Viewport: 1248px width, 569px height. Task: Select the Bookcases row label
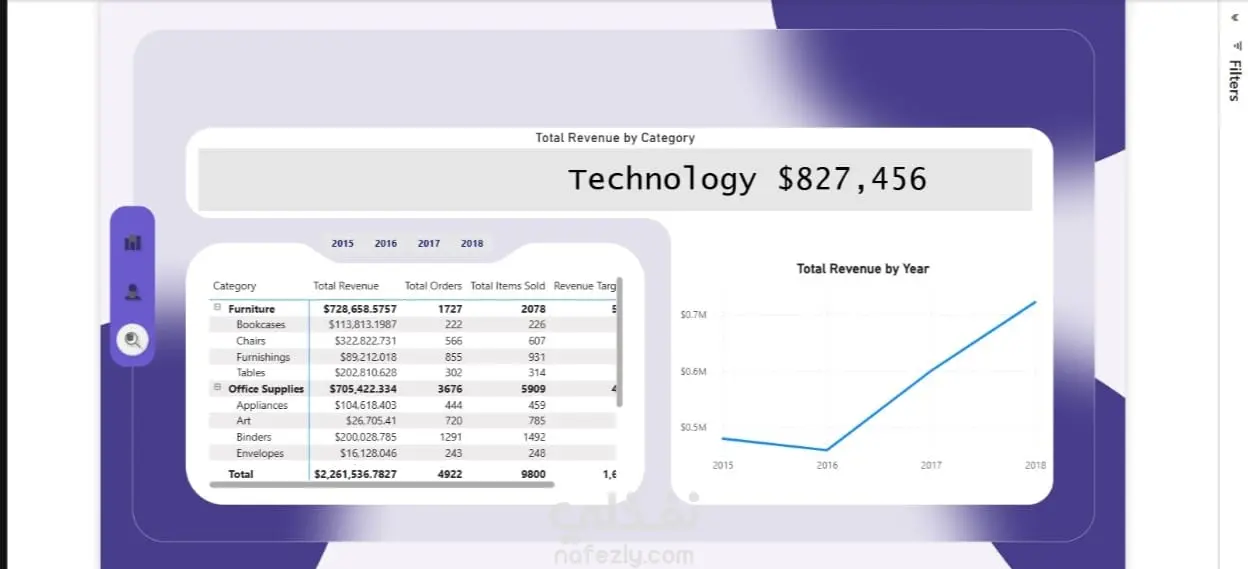[x=261, y=325]
